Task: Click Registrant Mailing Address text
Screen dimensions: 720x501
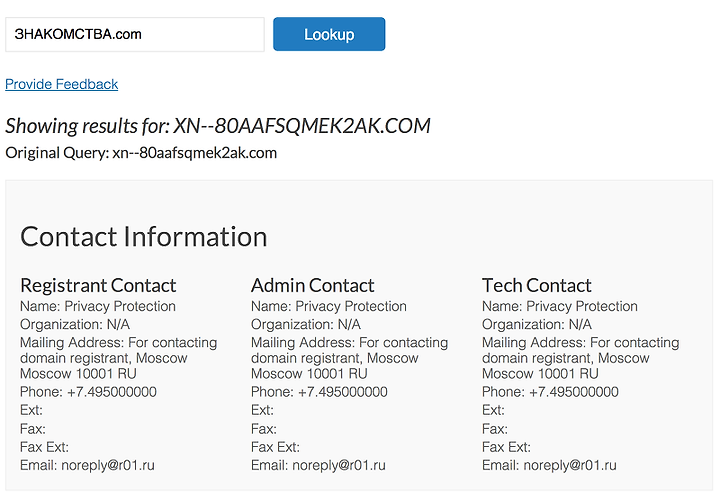Action: [x=118, y=358]
